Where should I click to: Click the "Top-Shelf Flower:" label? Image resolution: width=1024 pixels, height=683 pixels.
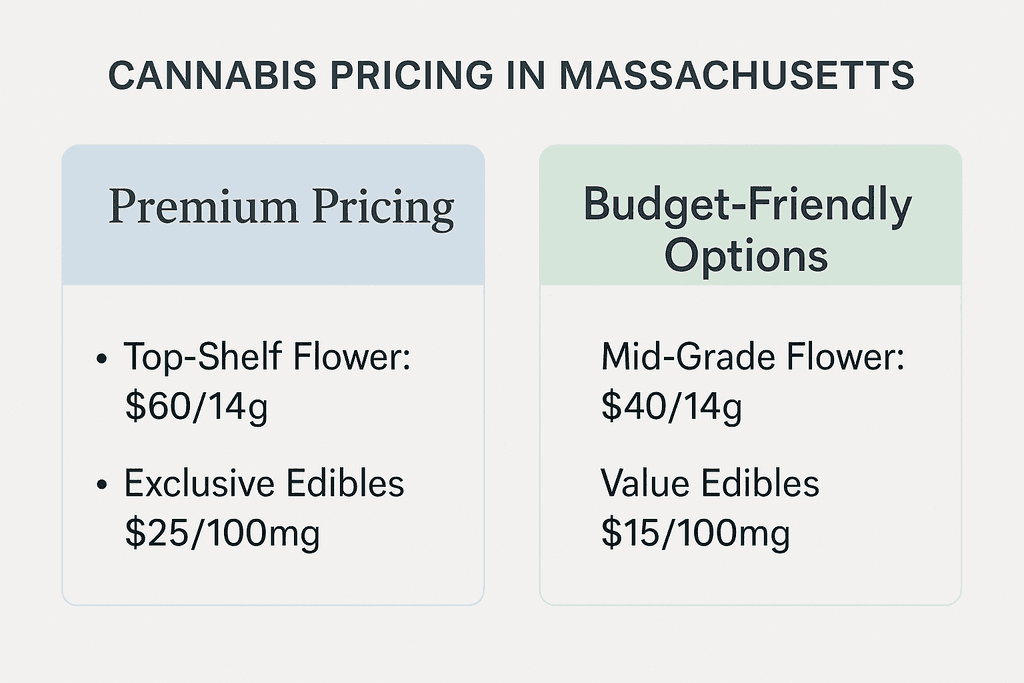coord(267,358)
